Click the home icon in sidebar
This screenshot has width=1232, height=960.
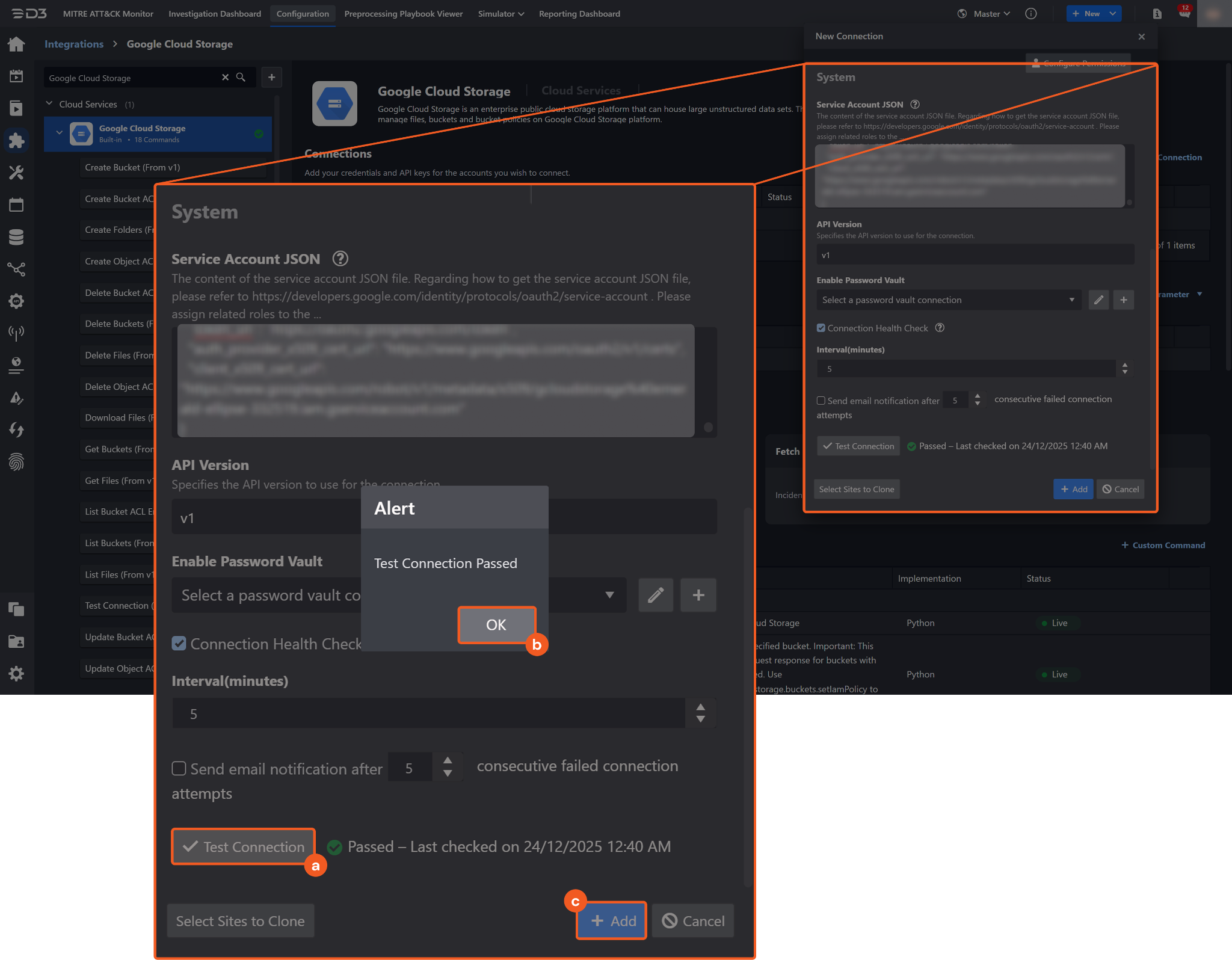pyautogui.click(x=16, y=44)
